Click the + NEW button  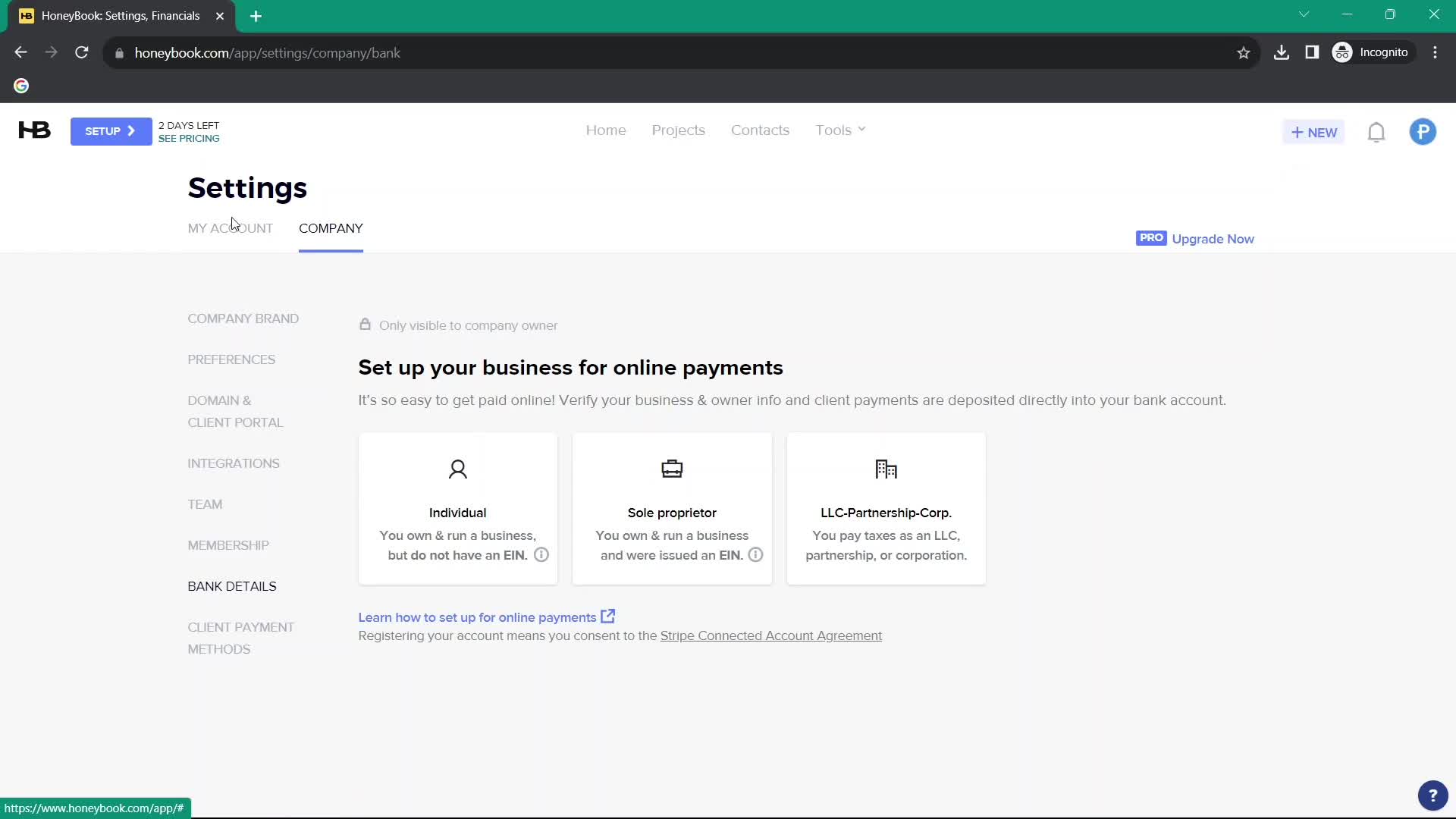pos(1313,132)
